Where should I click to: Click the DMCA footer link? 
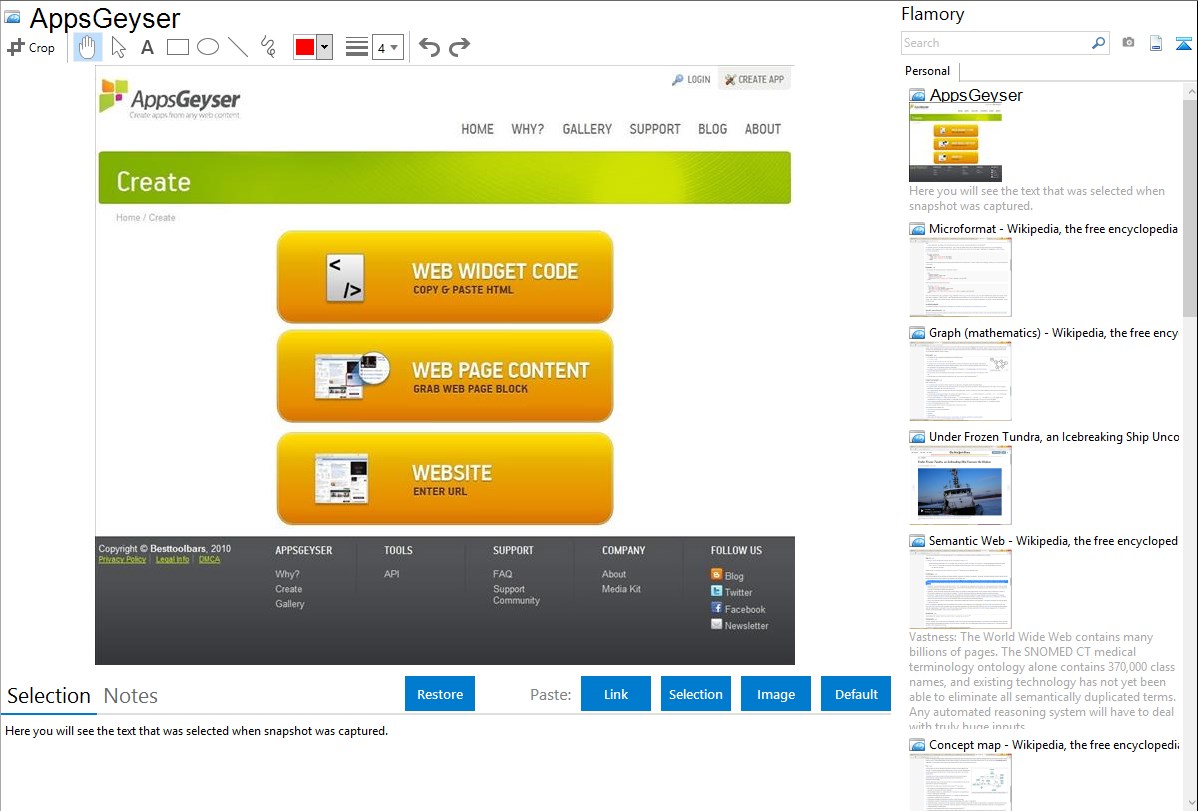pos(209,560)
